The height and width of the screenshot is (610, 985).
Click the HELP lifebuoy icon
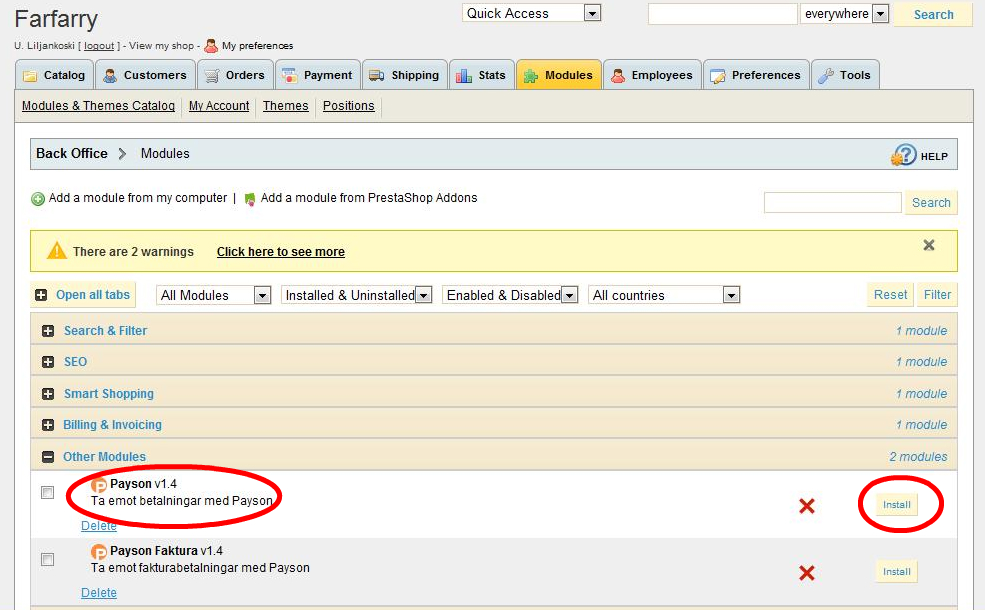point(903,155)
